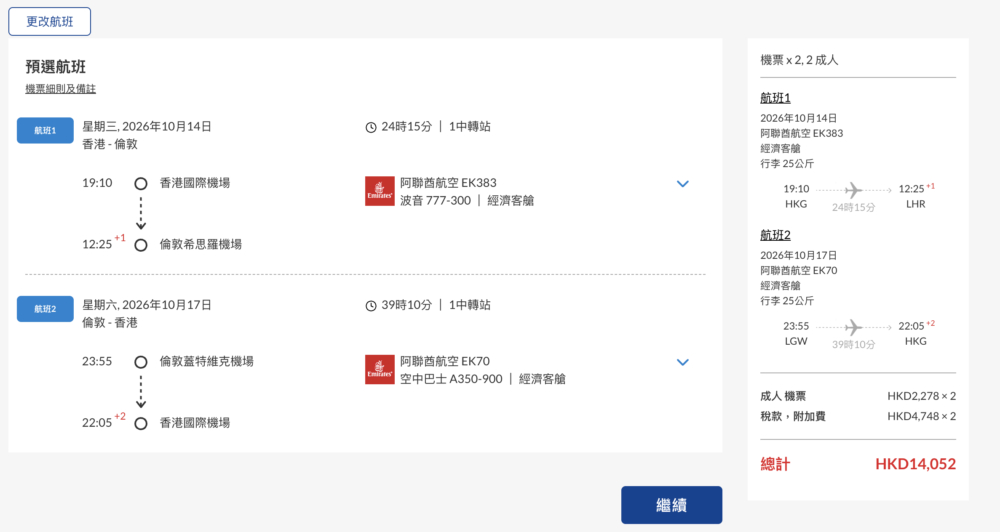Click the airplane icon in the 航班2 summary
This screenshot has height=532, width=1000.
853,327
